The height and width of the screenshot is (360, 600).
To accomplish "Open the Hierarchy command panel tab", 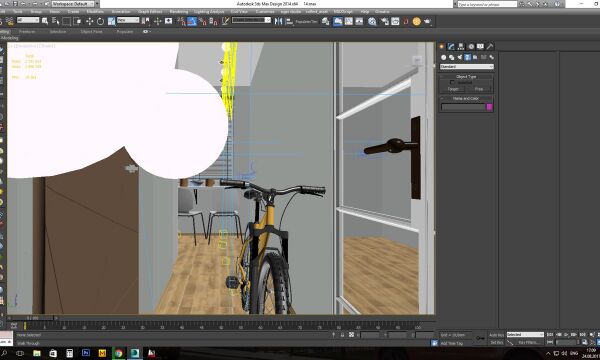I will pos(461,46).
